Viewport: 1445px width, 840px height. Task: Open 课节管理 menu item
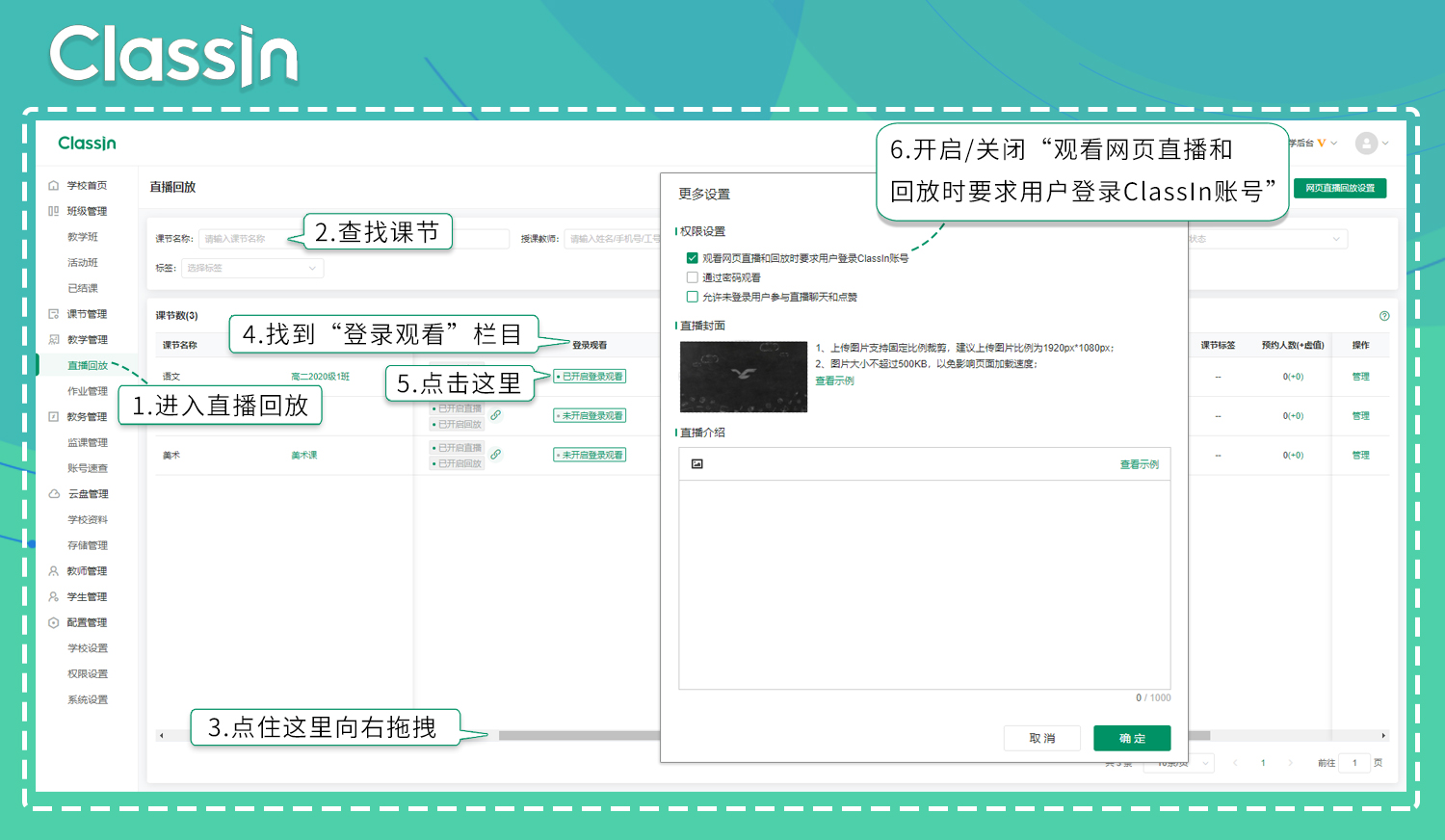point(87,314)
